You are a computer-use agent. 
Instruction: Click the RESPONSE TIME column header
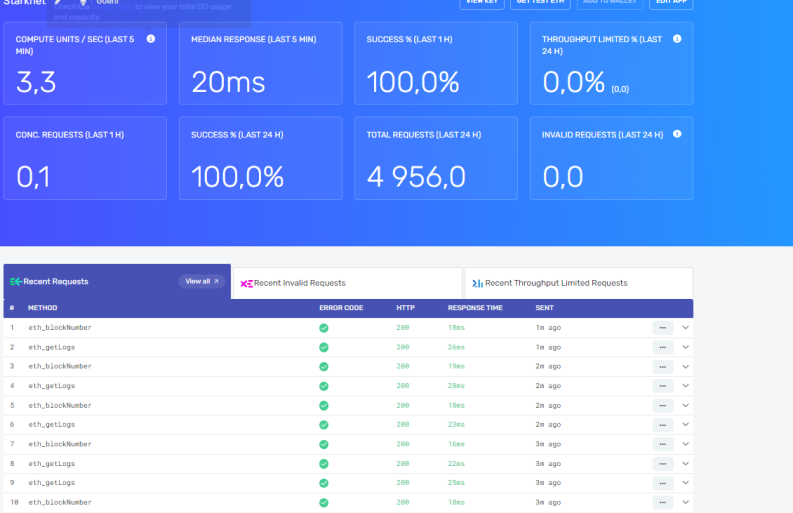point(475,308)
